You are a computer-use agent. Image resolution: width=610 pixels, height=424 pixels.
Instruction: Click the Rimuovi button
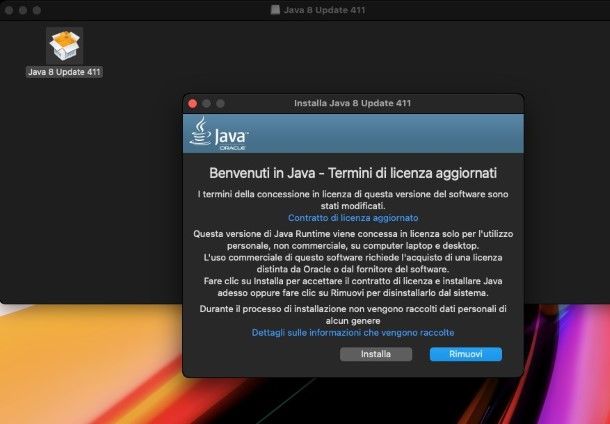point(466,354)
